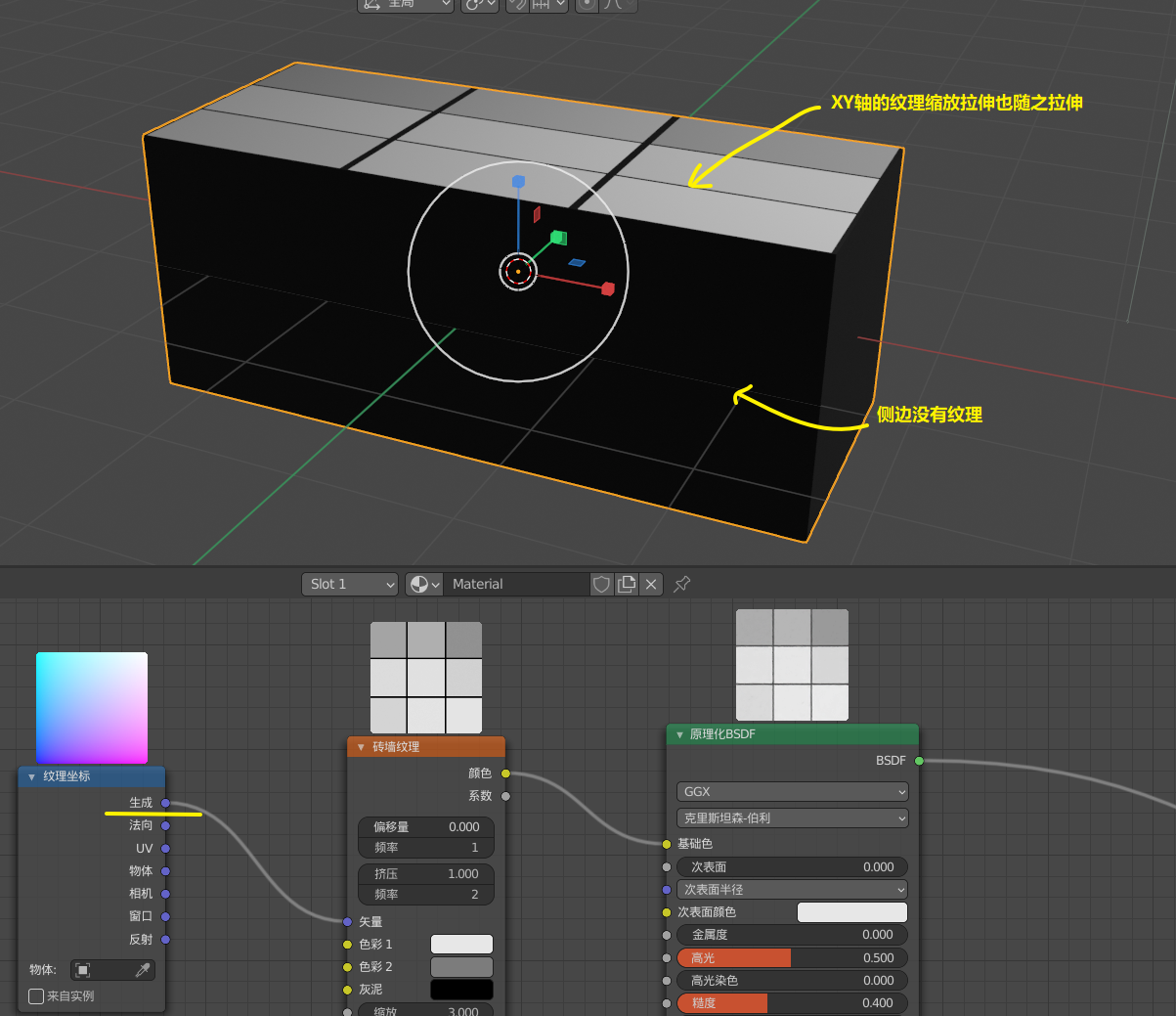
Task: Collapse the 原理化BSDF node header
Action: point(680,733)
